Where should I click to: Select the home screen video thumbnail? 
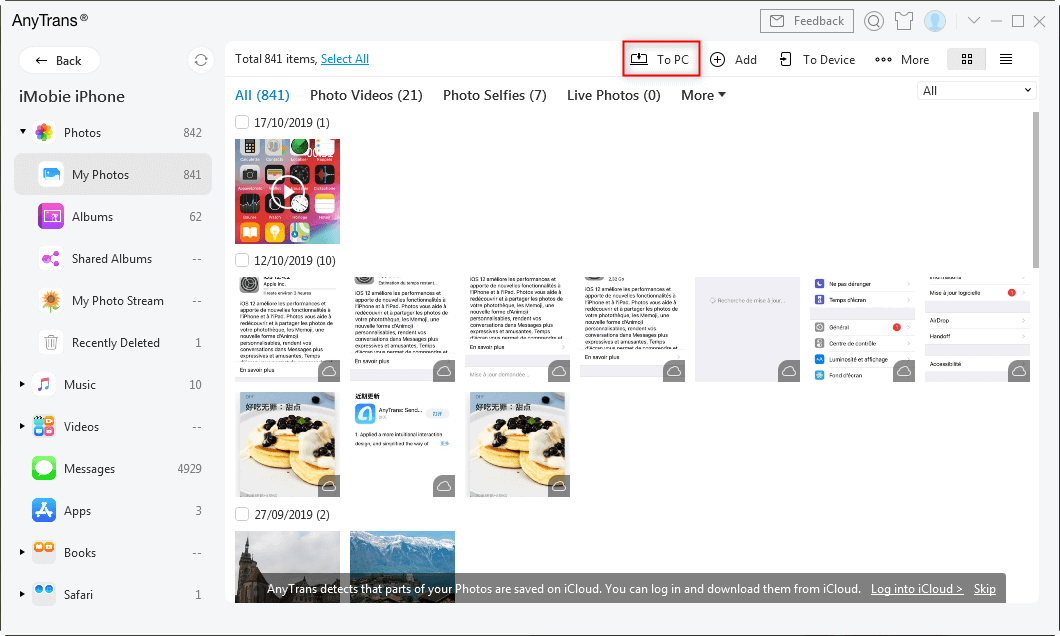[287, 191]
